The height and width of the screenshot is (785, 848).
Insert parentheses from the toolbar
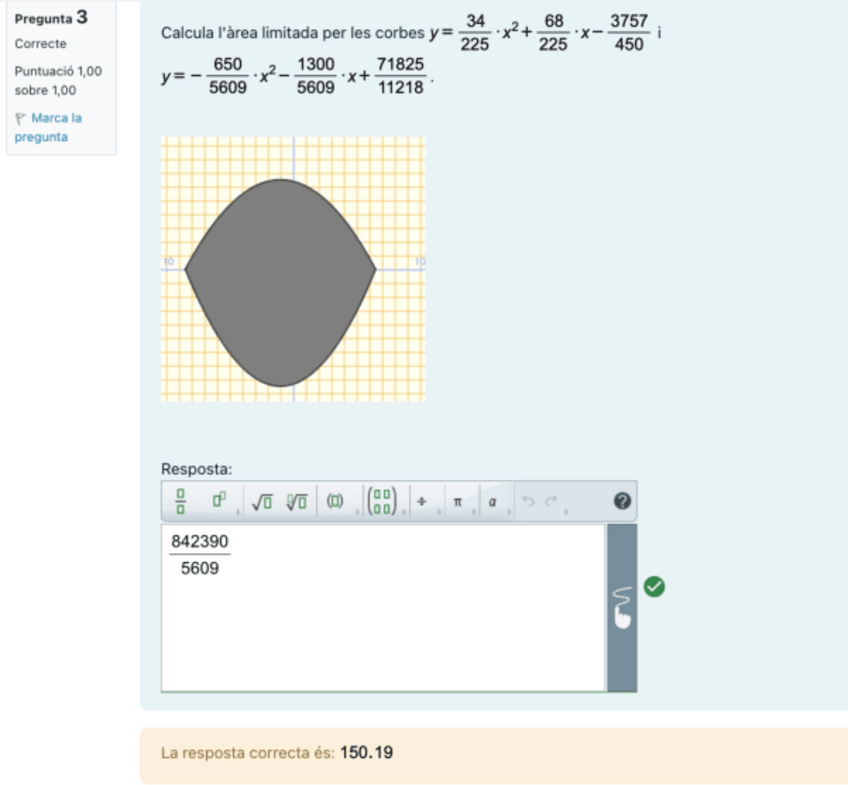334,502
